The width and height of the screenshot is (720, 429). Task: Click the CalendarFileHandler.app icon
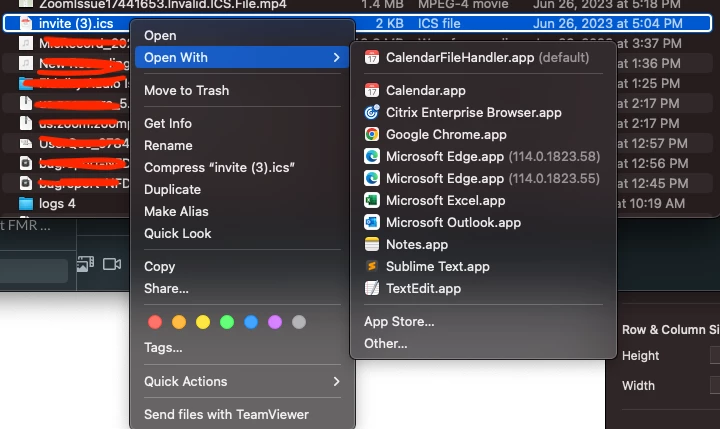(x=372, y=57)
